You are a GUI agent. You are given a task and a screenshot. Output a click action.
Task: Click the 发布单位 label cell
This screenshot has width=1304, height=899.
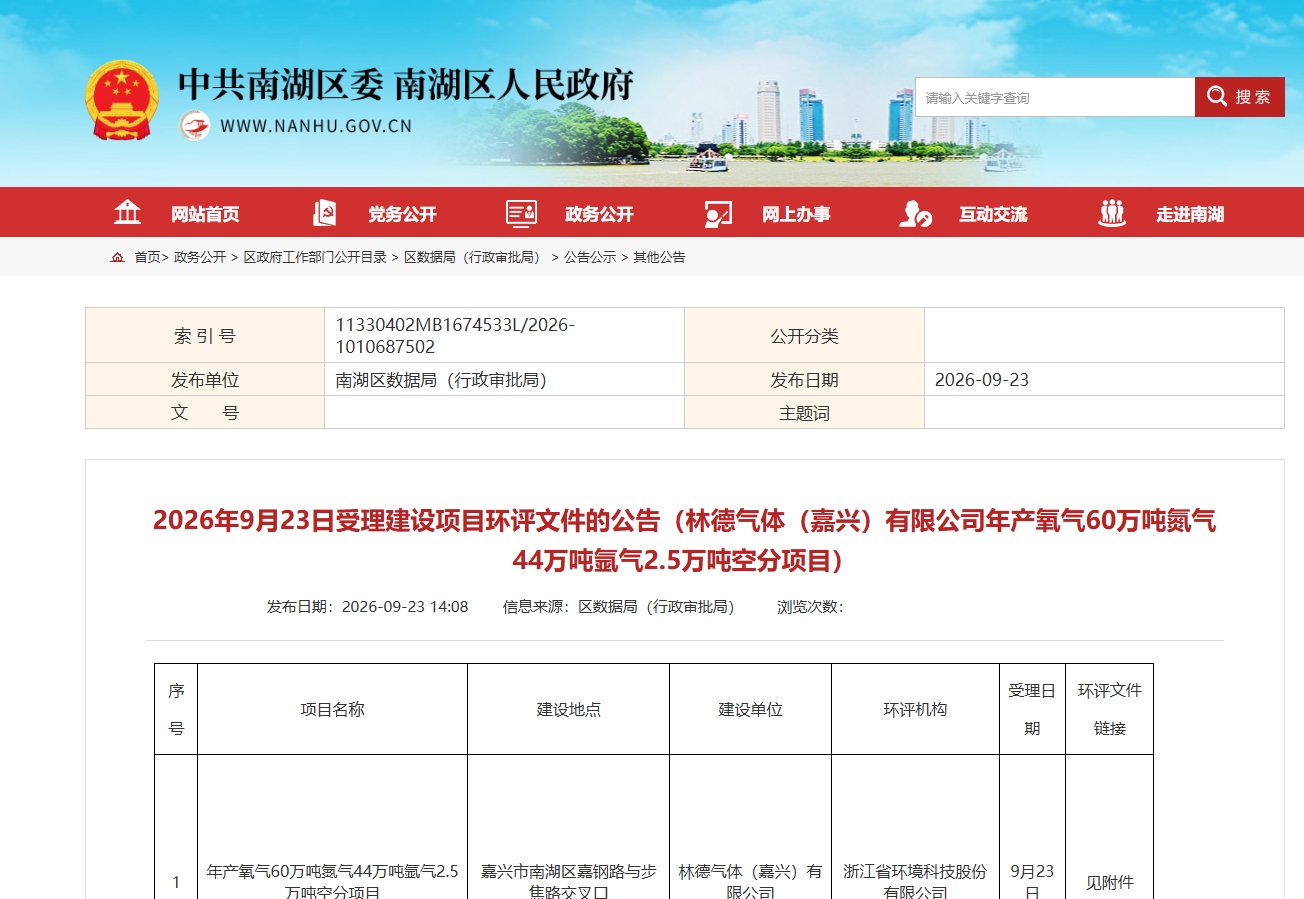tap(205, 380)
